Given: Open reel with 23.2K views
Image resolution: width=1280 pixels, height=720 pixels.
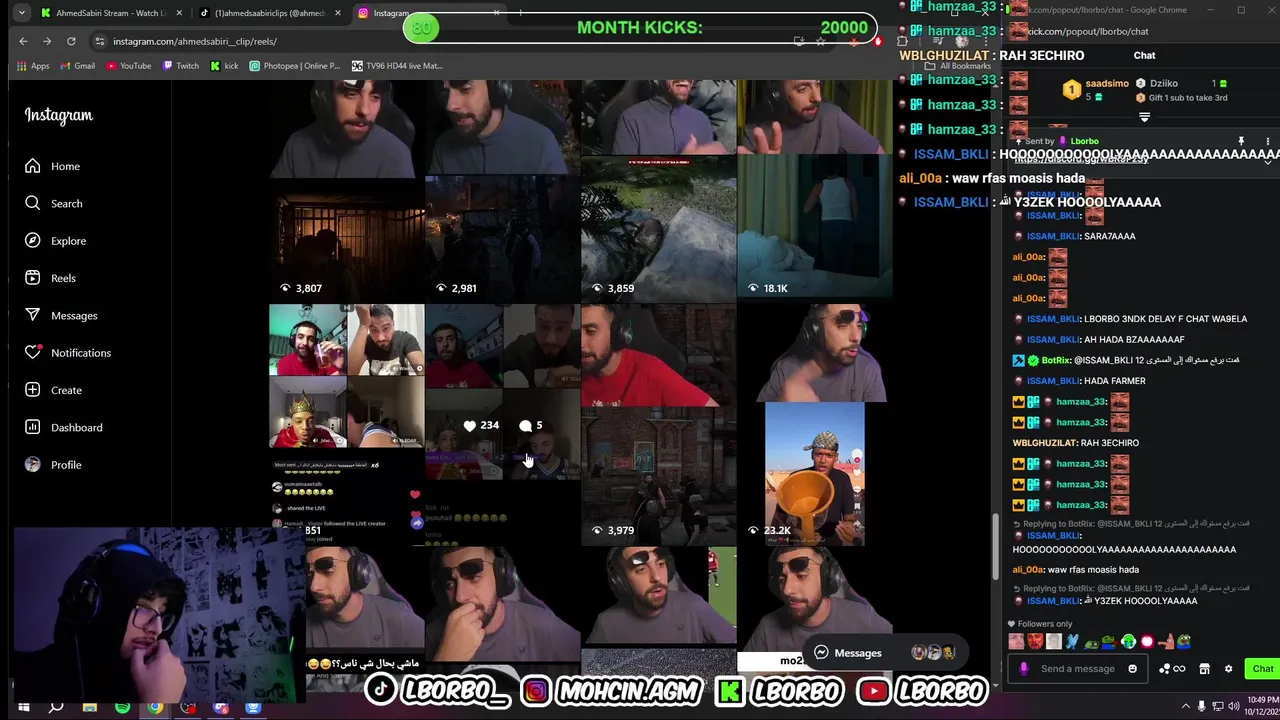Looking at the screenshot, I should click(x=814, y=425).
